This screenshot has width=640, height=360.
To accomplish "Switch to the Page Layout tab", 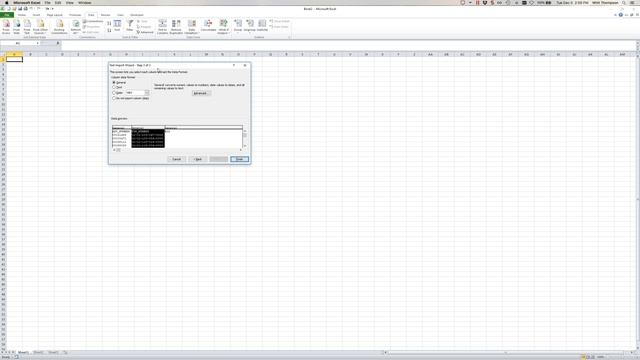I will pos(55,15).
